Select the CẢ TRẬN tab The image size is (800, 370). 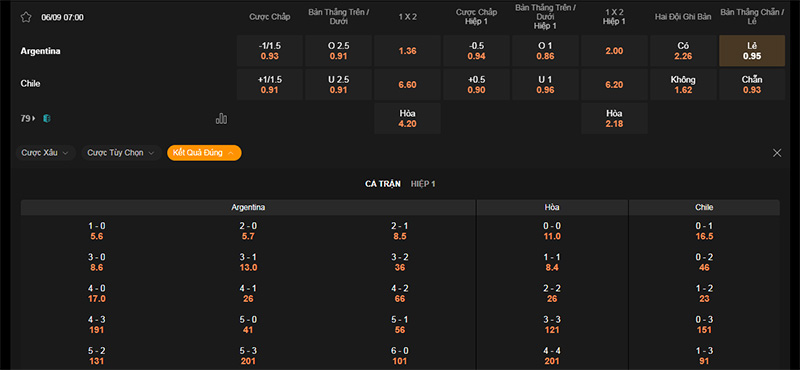tap(383, 184)
